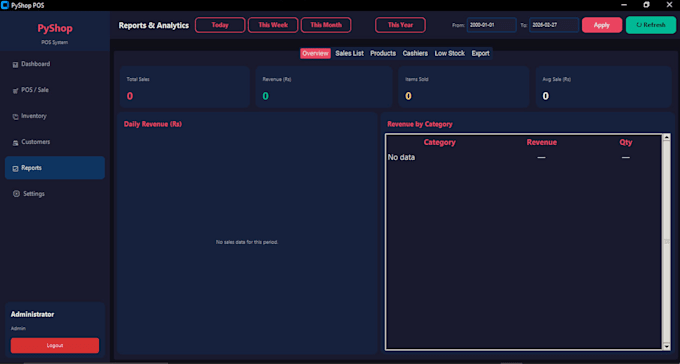Click 'No sales data for this period' message
Screen dimensions: 680x364
[x=247, y=242]
